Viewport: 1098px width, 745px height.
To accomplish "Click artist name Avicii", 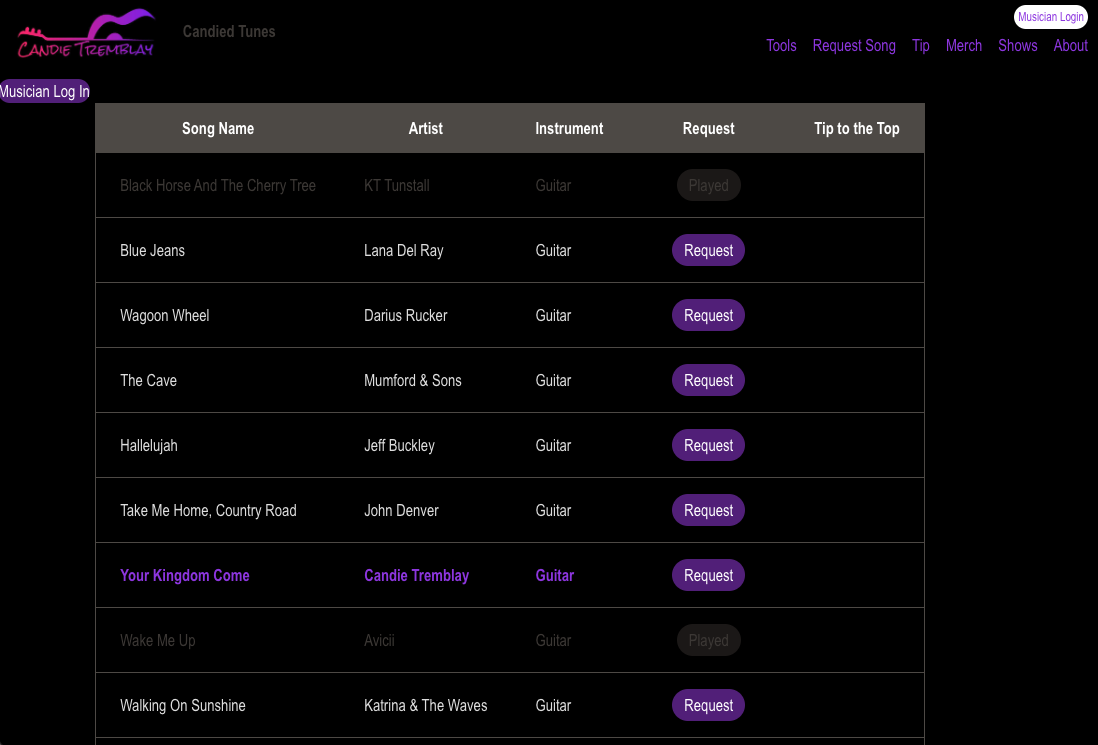I will click(379, 641).
